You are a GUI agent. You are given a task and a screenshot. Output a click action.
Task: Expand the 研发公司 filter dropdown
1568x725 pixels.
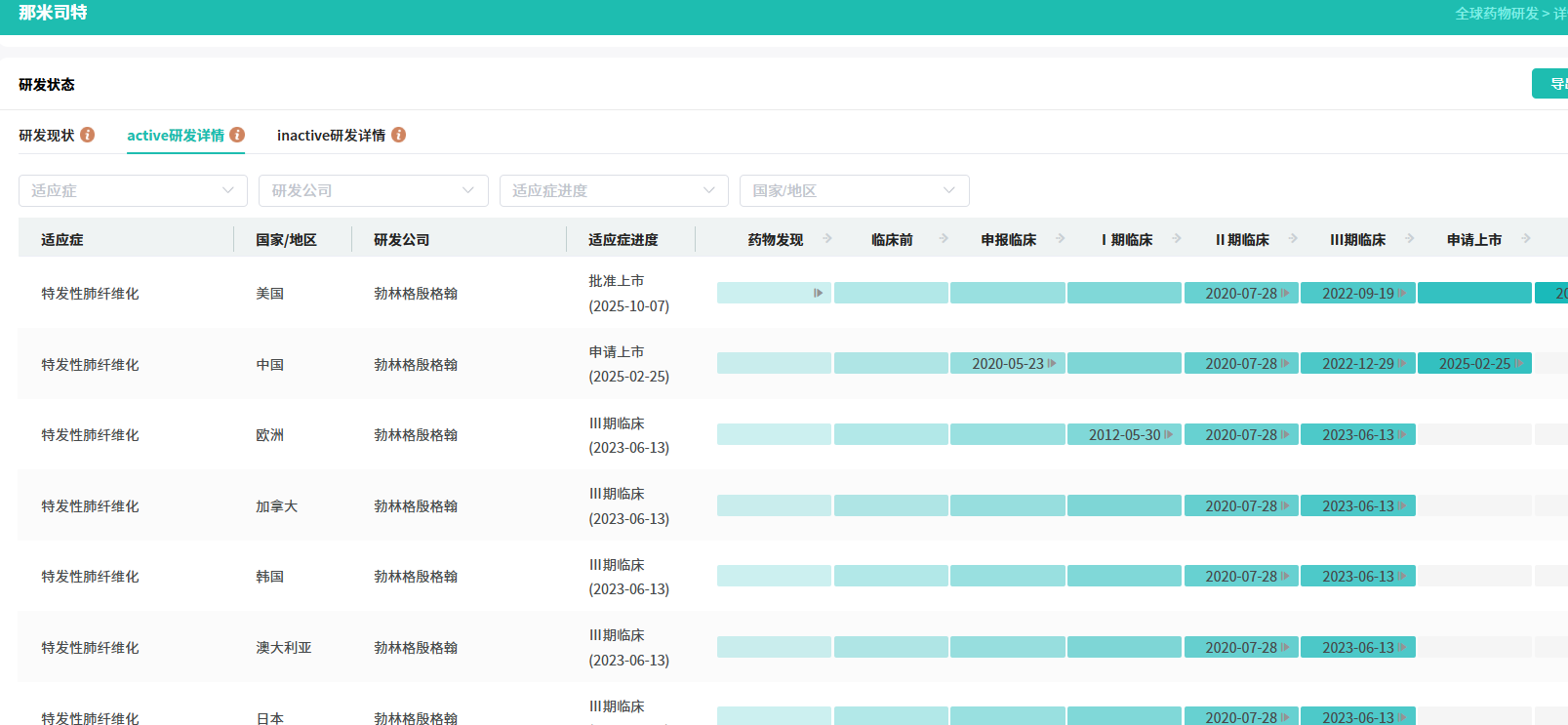tap(373, 190)
